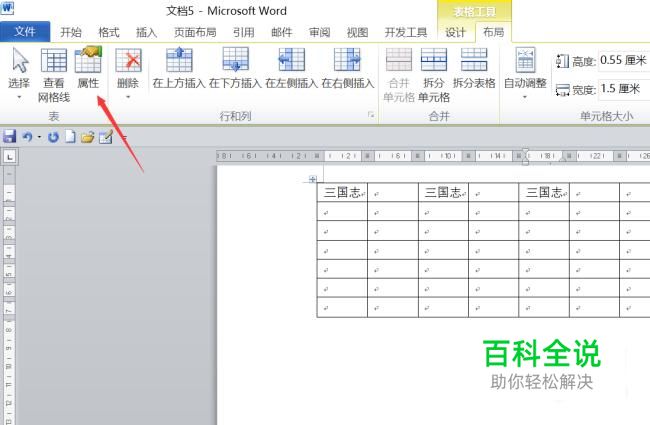650x425 pixels.
Task: Click the vertical ruler
Action: (9, 294)
